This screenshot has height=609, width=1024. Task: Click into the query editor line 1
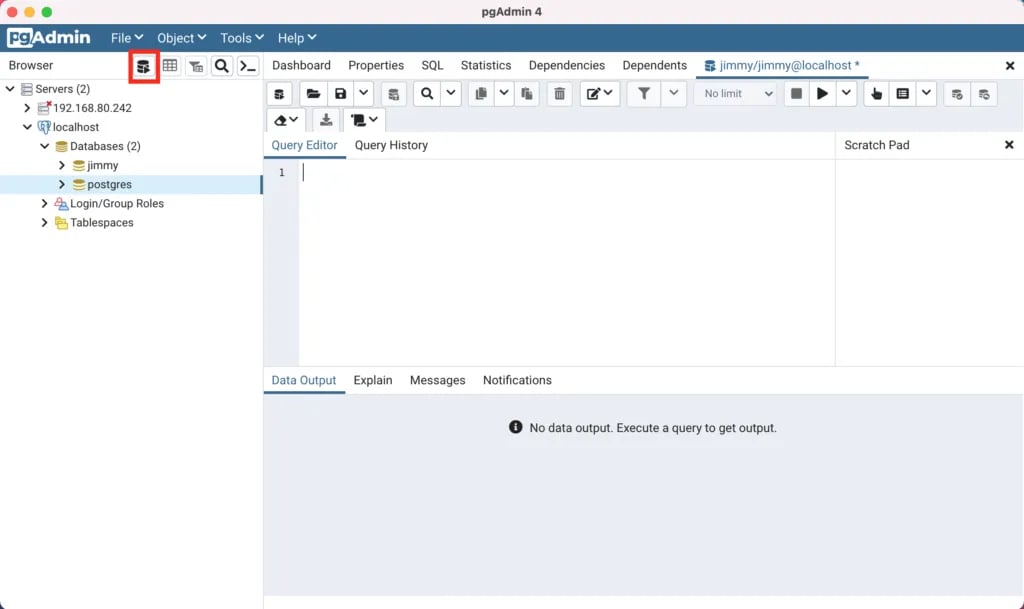click(x=567, y=172)
